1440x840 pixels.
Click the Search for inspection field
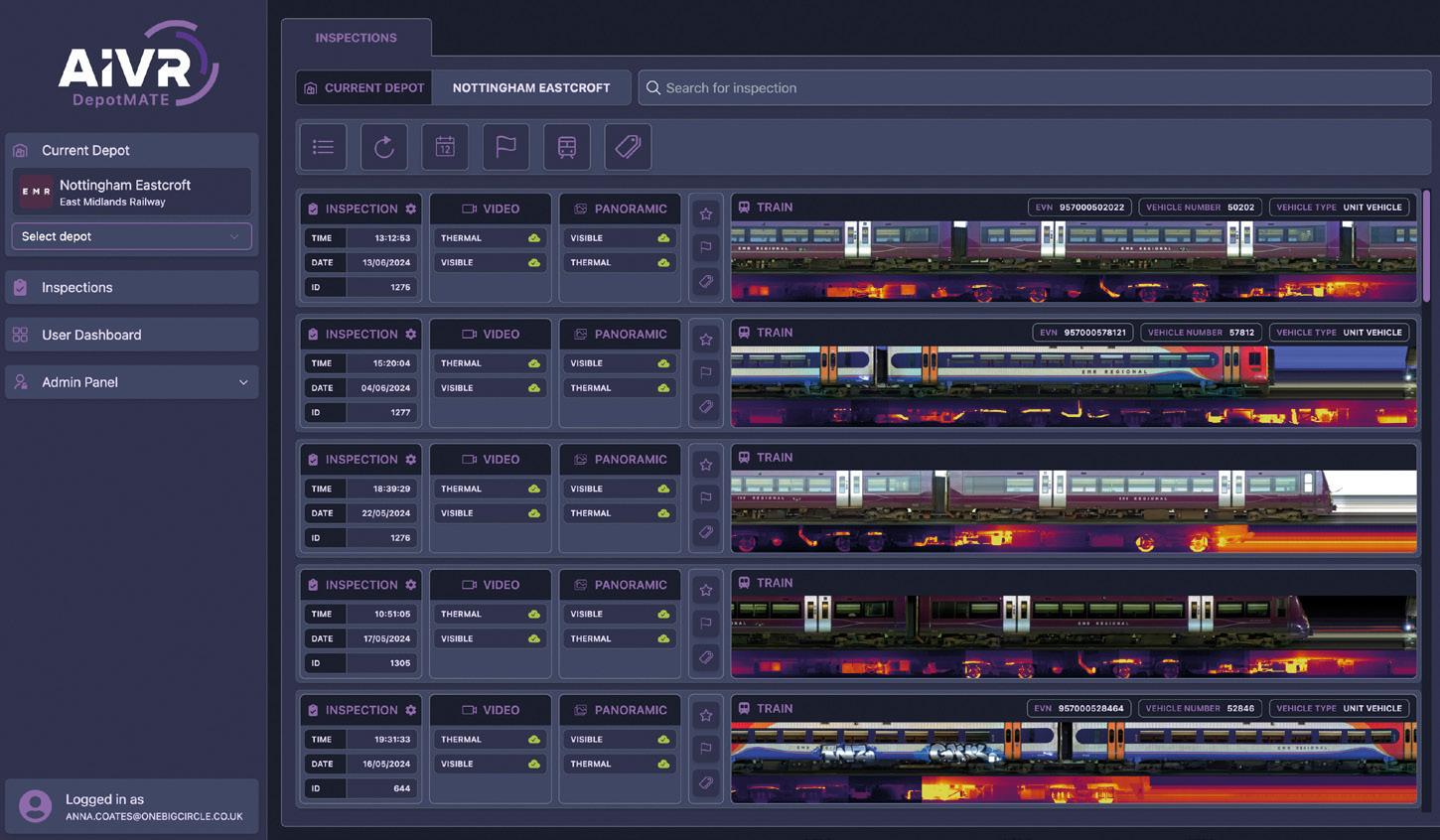tap(1033, 87)
